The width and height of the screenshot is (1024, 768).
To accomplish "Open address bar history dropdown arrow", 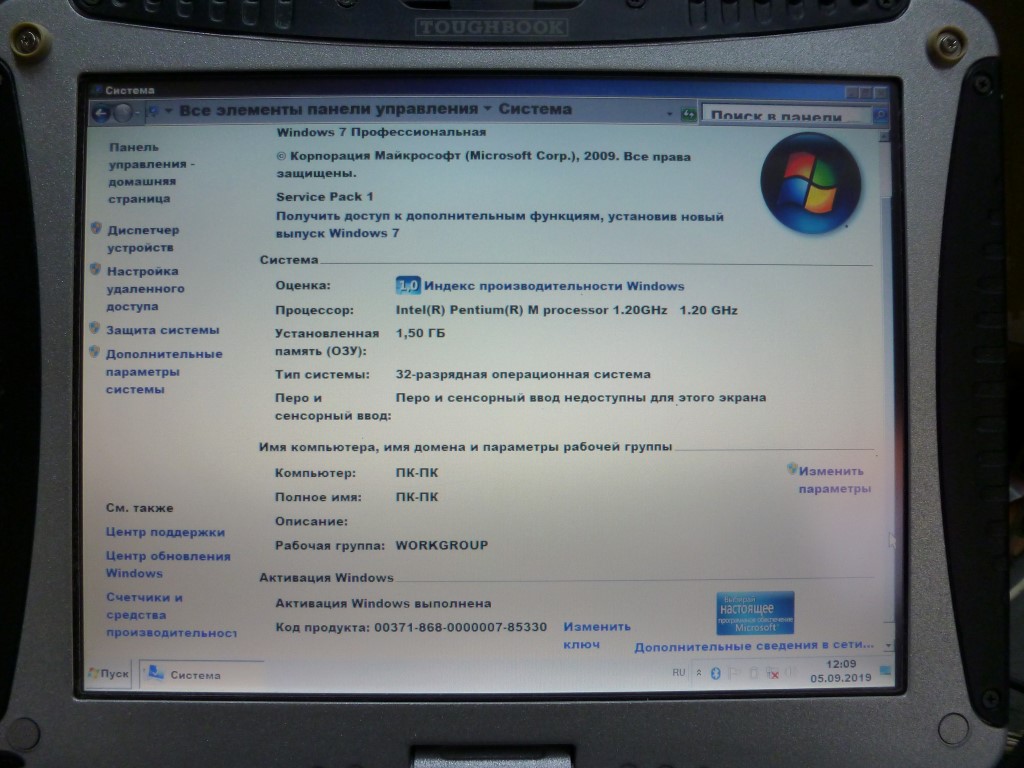I will [x=670, y=114].
